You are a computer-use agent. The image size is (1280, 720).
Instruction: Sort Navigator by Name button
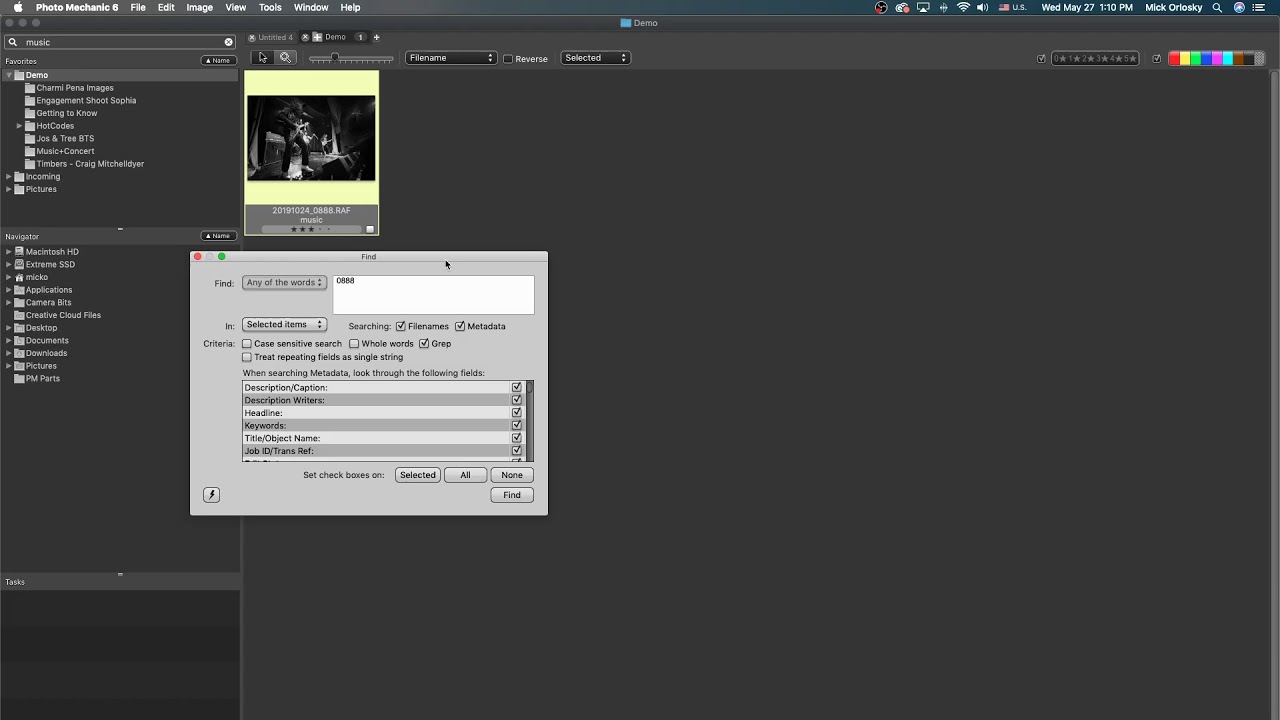[x=219, y=236]
